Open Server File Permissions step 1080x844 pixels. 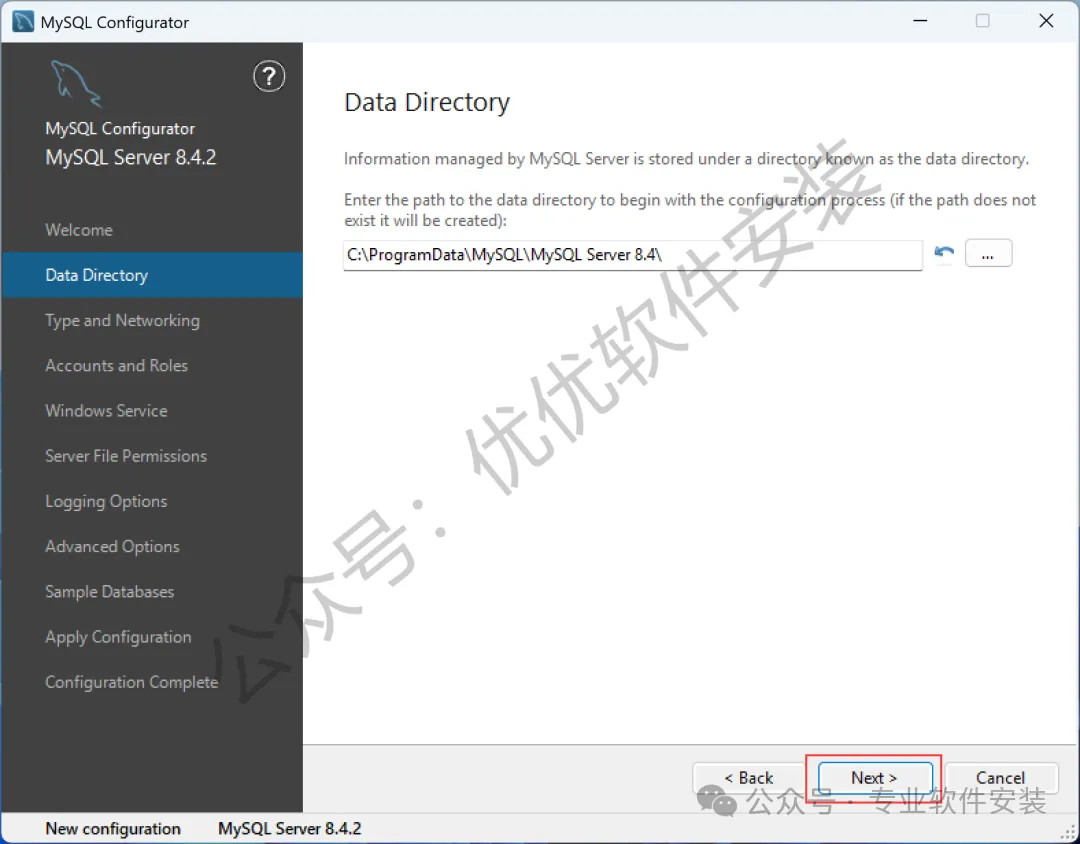point(152,456)
